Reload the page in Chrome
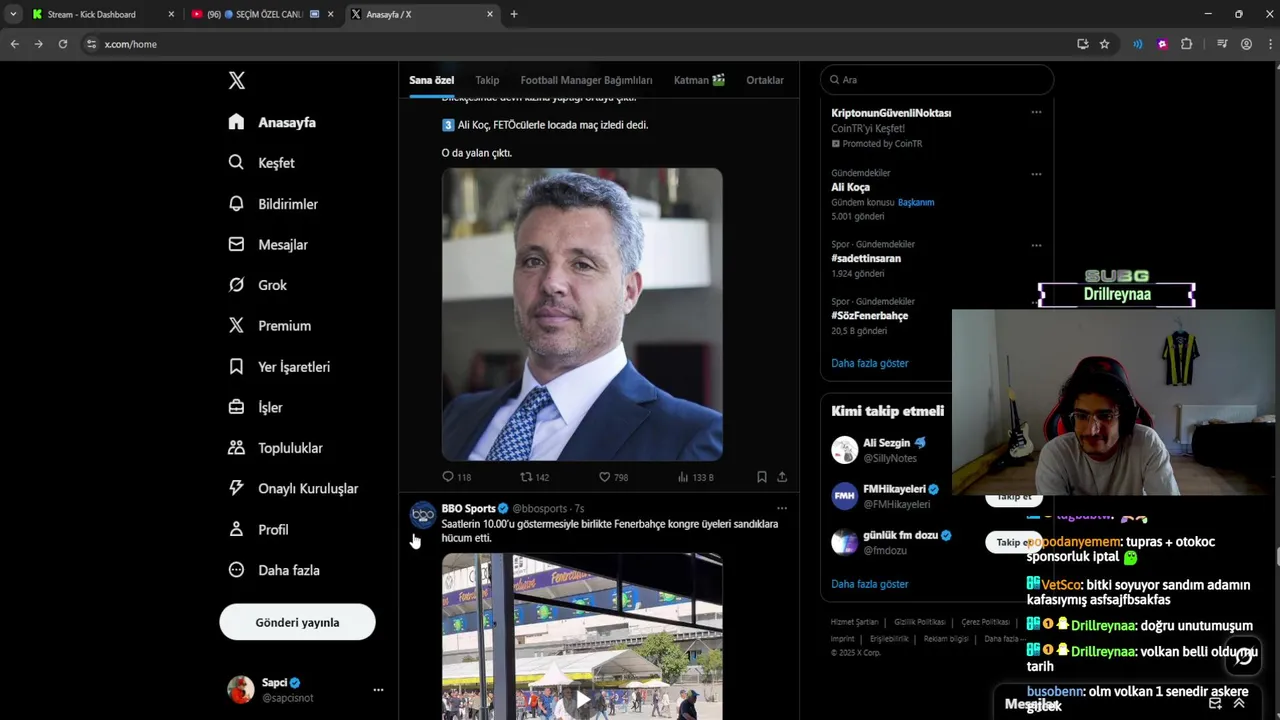 (x=62, y=44)
